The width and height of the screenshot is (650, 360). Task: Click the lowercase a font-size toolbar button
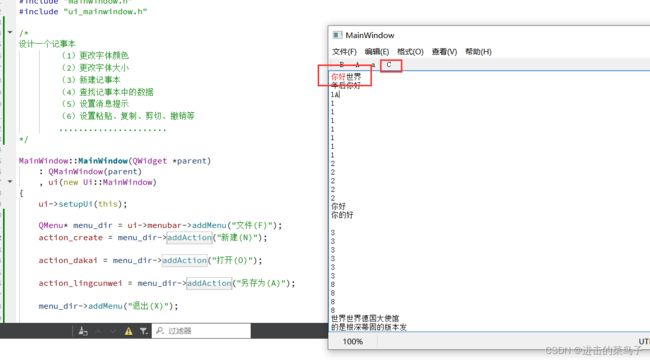point(373,65)
